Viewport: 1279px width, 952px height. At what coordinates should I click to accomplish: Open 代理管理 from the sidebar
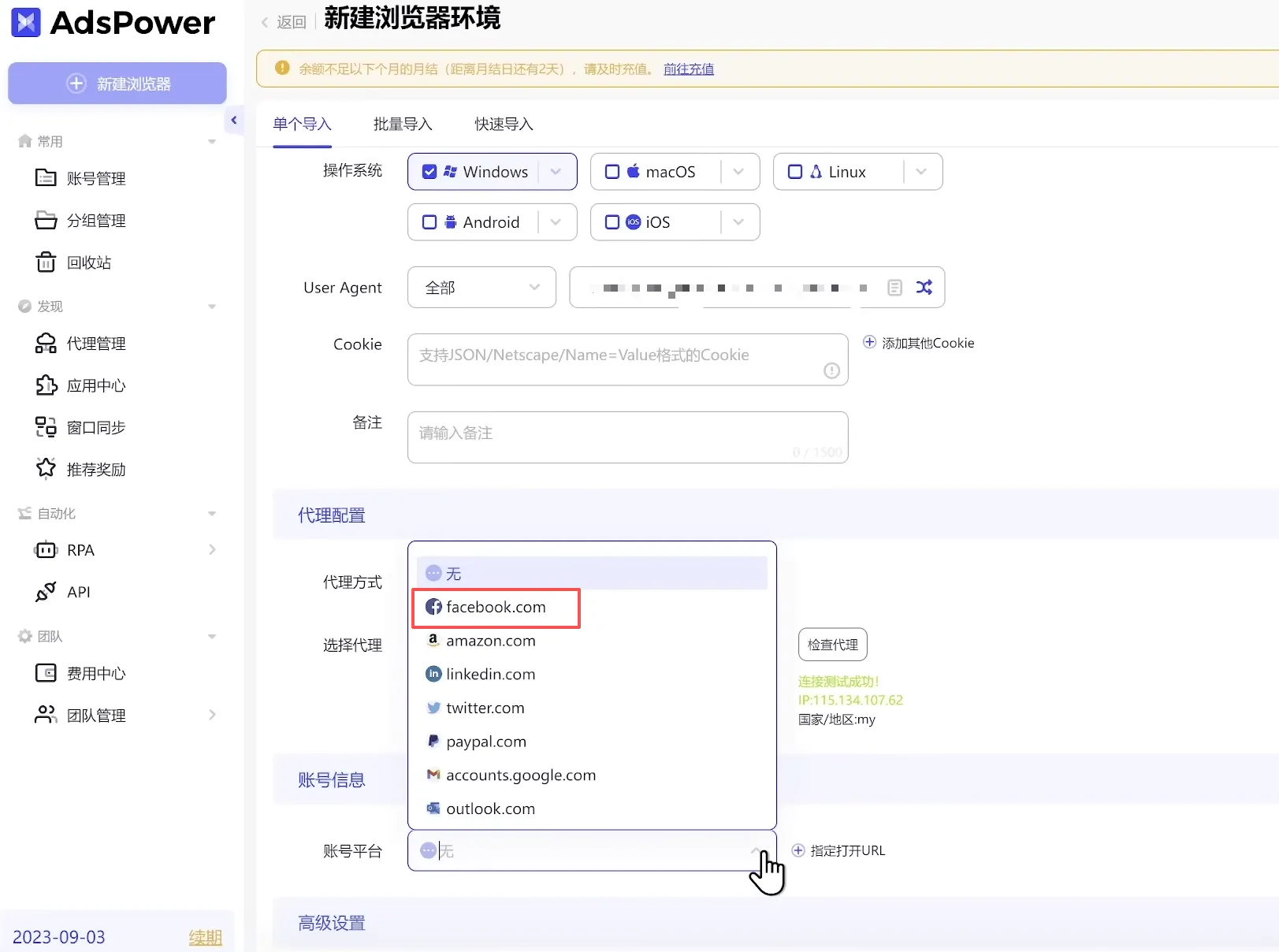click(95, 343)
